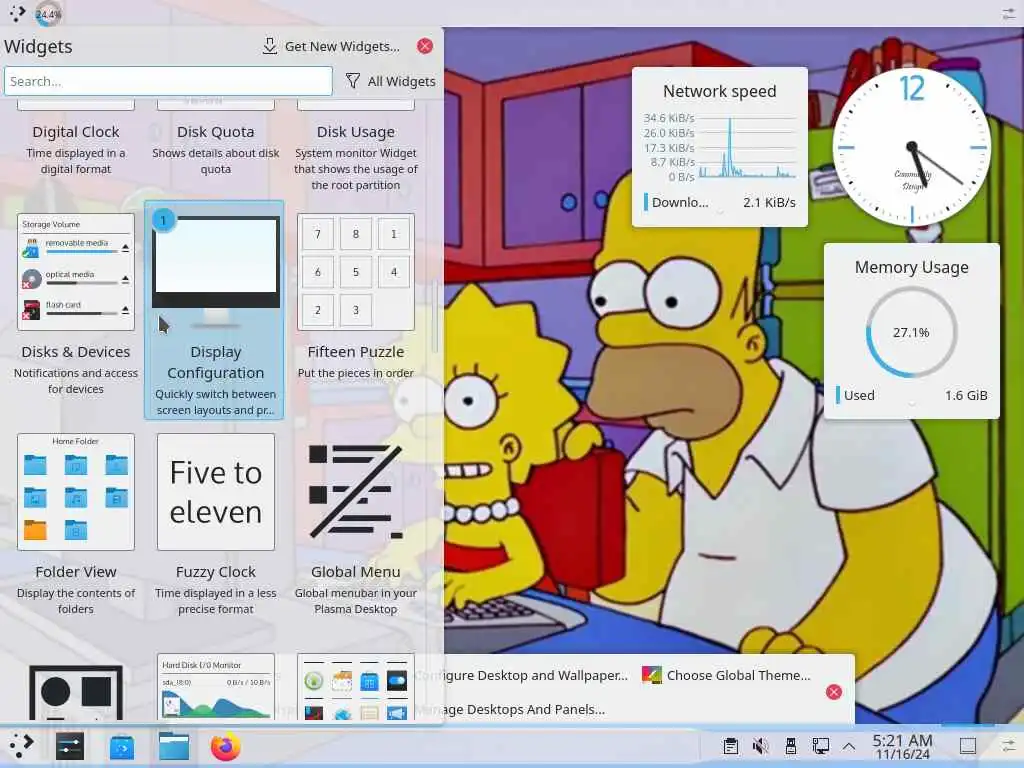Click the Disk Quota widget title
The image size is (1024, 768).
coord(216,132)
